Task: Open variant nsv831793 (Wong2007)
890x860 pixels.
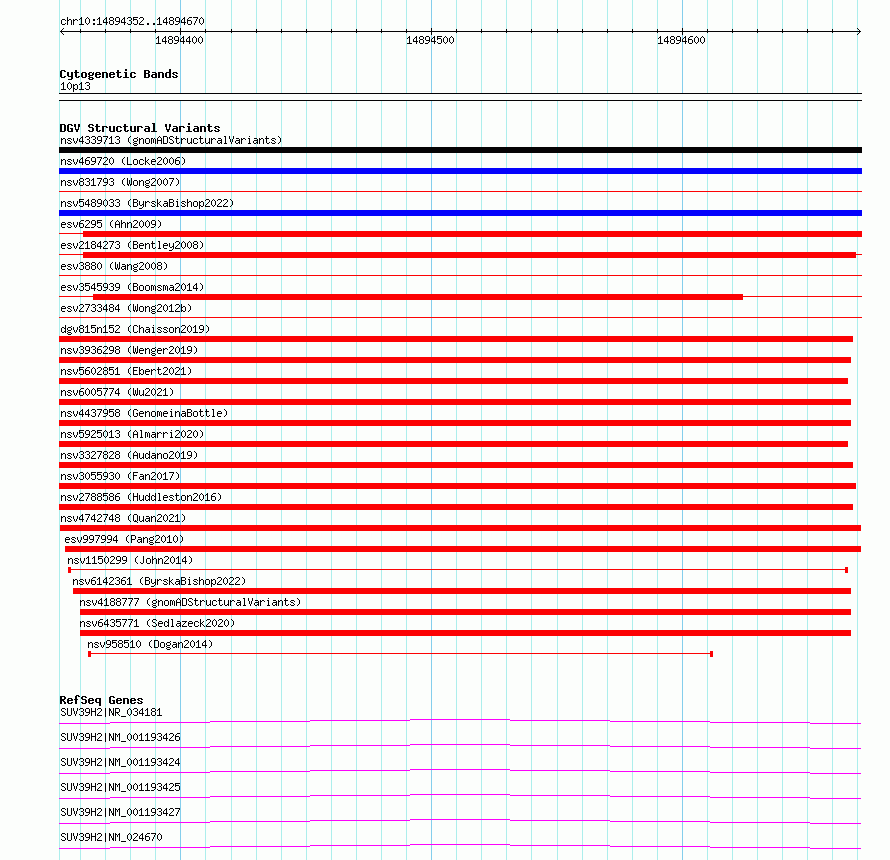Action: (120, 182)
